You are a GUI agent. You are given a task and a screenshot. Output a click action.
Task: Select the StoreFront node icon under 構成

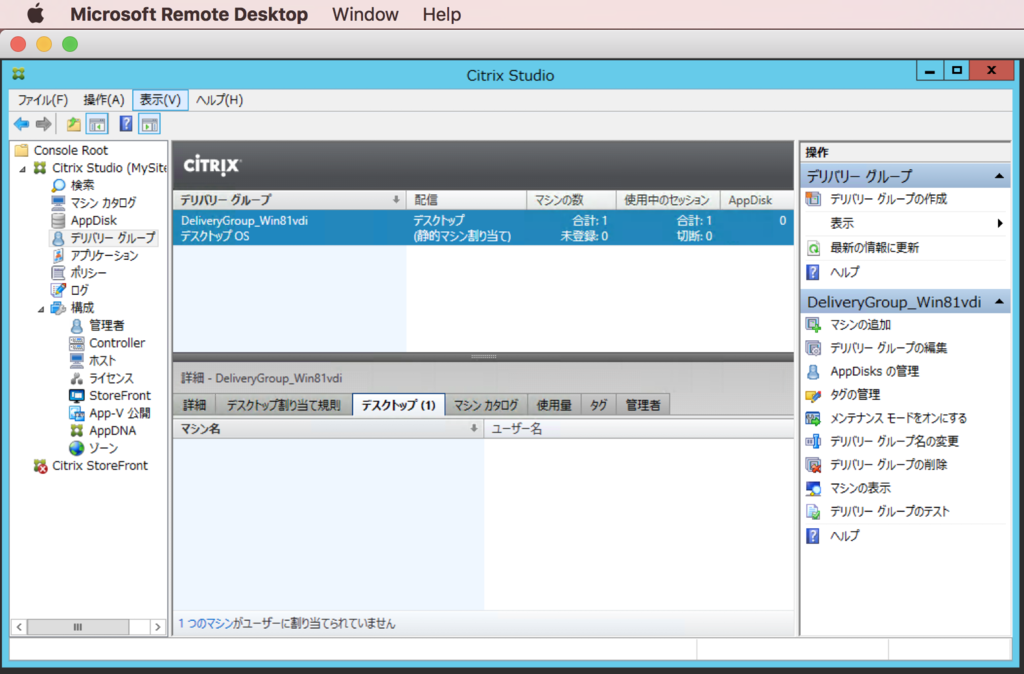77,395
